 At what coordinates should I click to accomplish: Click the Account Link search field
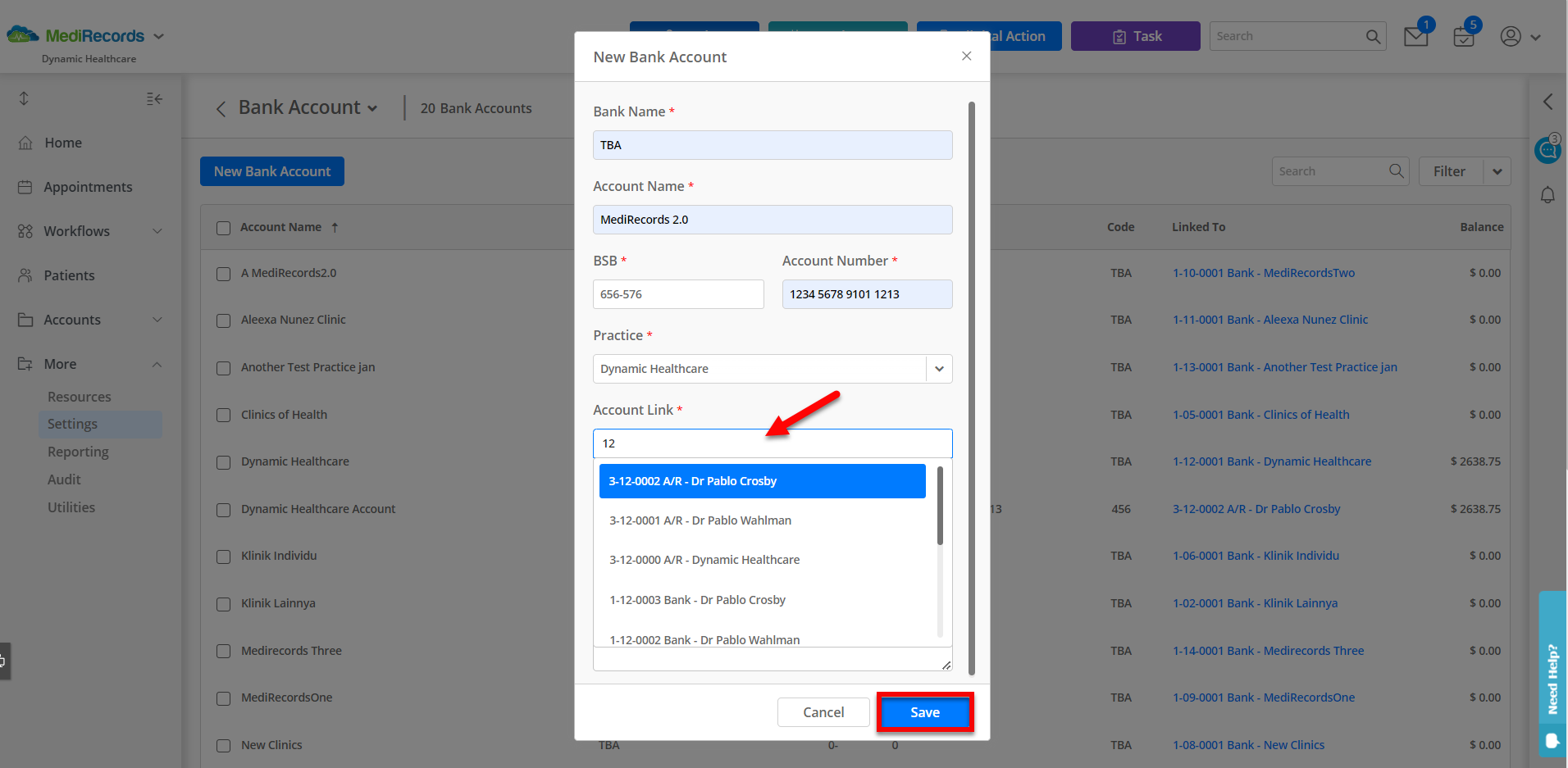(773, 443)
